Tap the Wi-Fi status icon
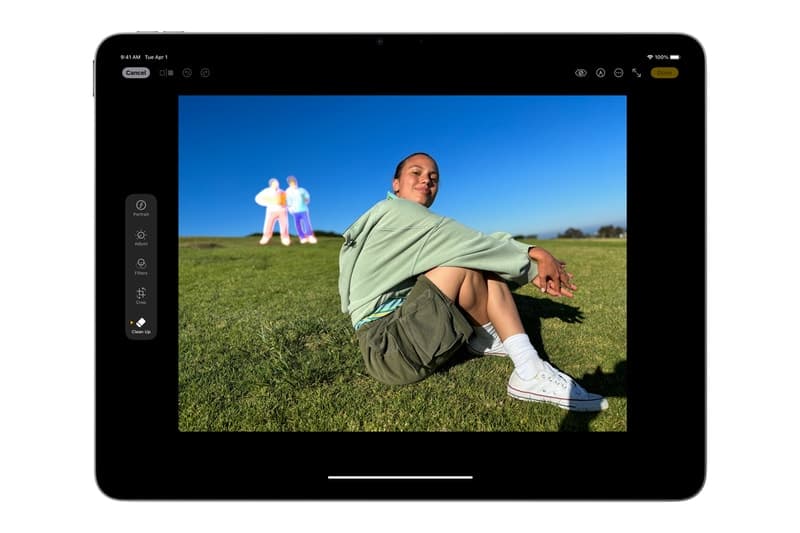Viewport: 800px width, 533px height. point(650,57)
